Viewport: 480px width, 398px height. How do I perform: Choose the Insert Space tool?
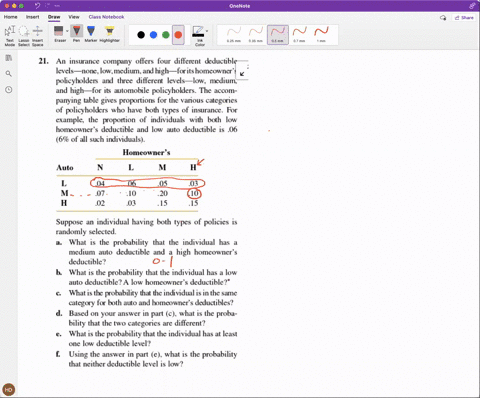(x=38, y=35)
